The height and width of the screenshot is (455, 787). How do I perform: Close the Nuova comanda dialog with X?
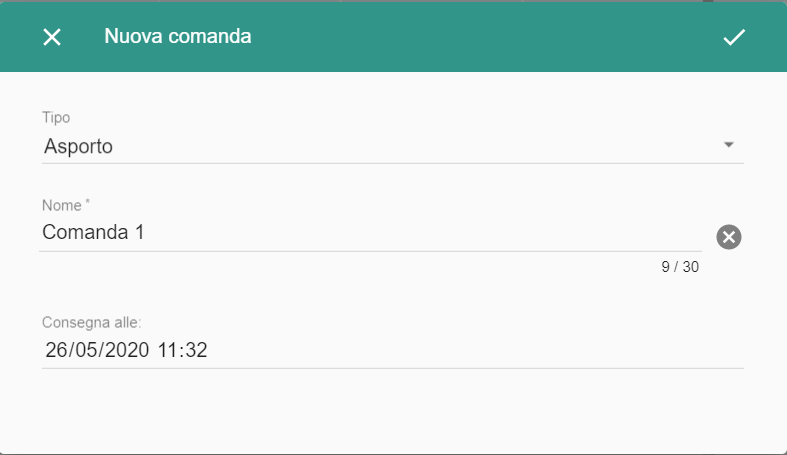(52, 37)
